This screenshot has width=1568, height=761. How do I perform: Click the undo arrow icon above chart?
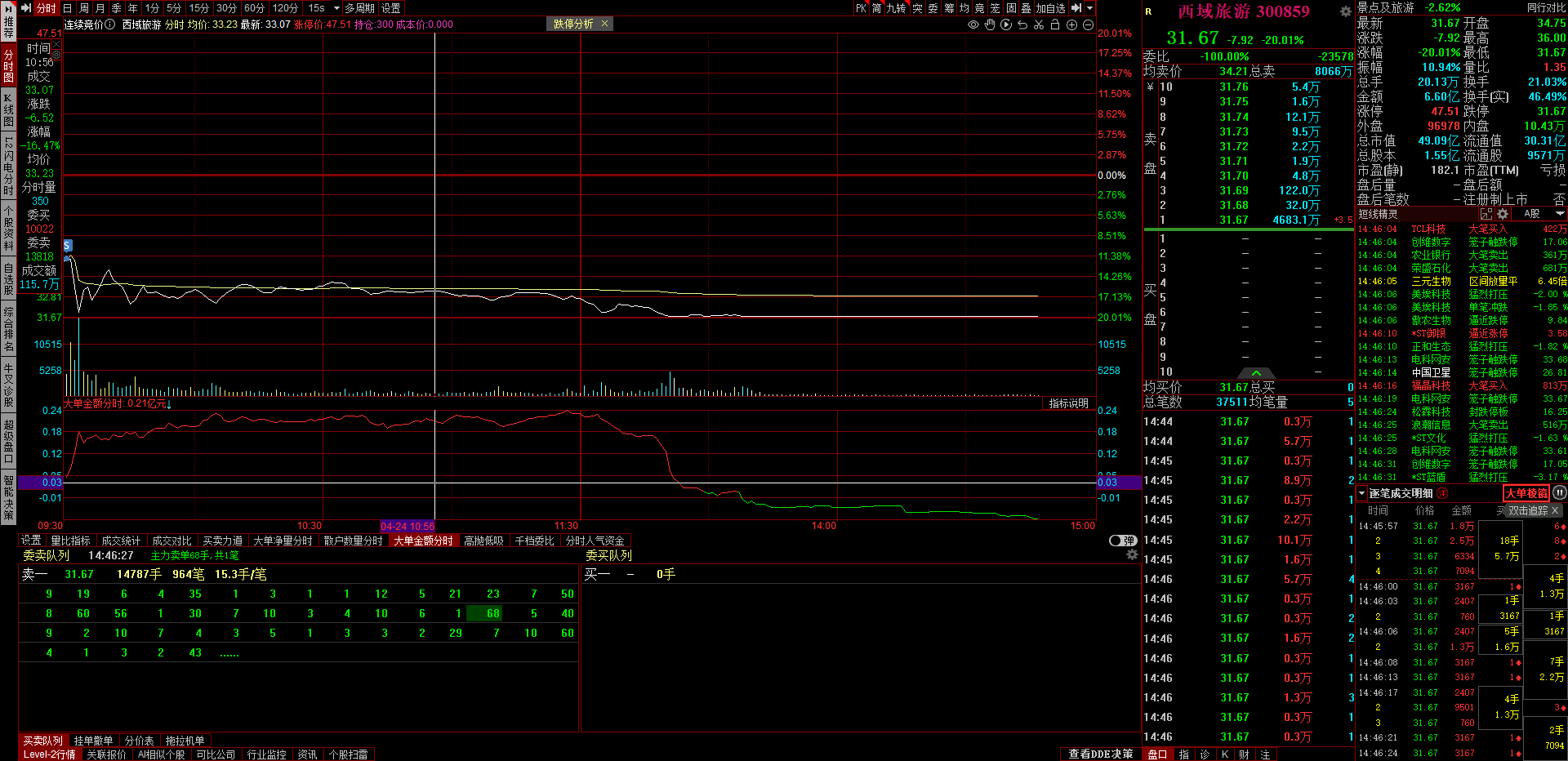coord(1022,24)
